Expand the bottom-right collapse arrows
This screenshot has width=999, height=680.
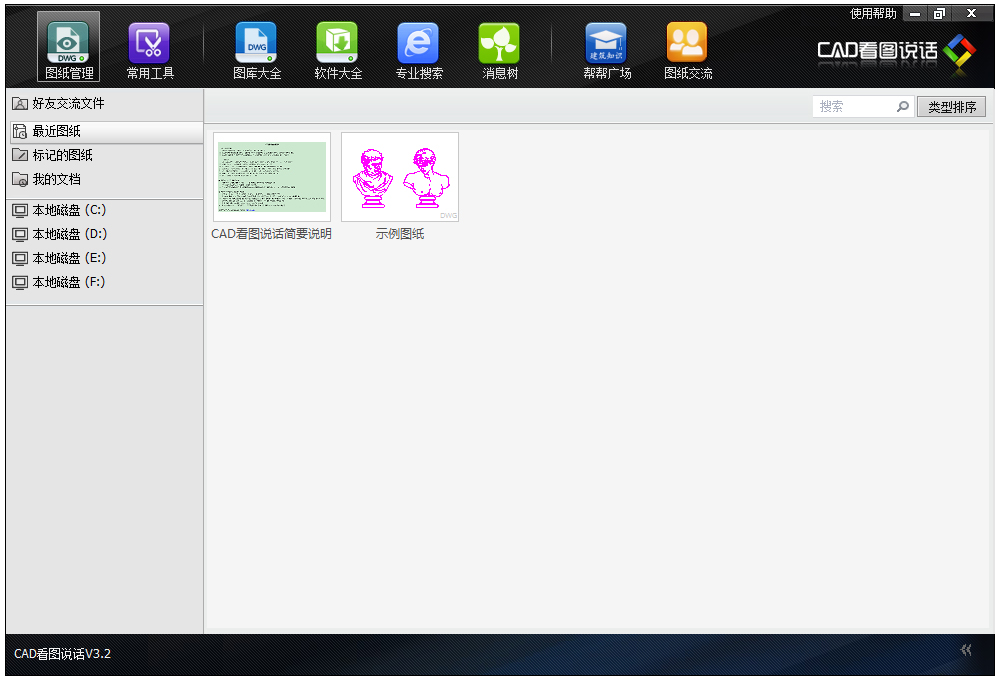pyautogui.click(x=966, y=650)
